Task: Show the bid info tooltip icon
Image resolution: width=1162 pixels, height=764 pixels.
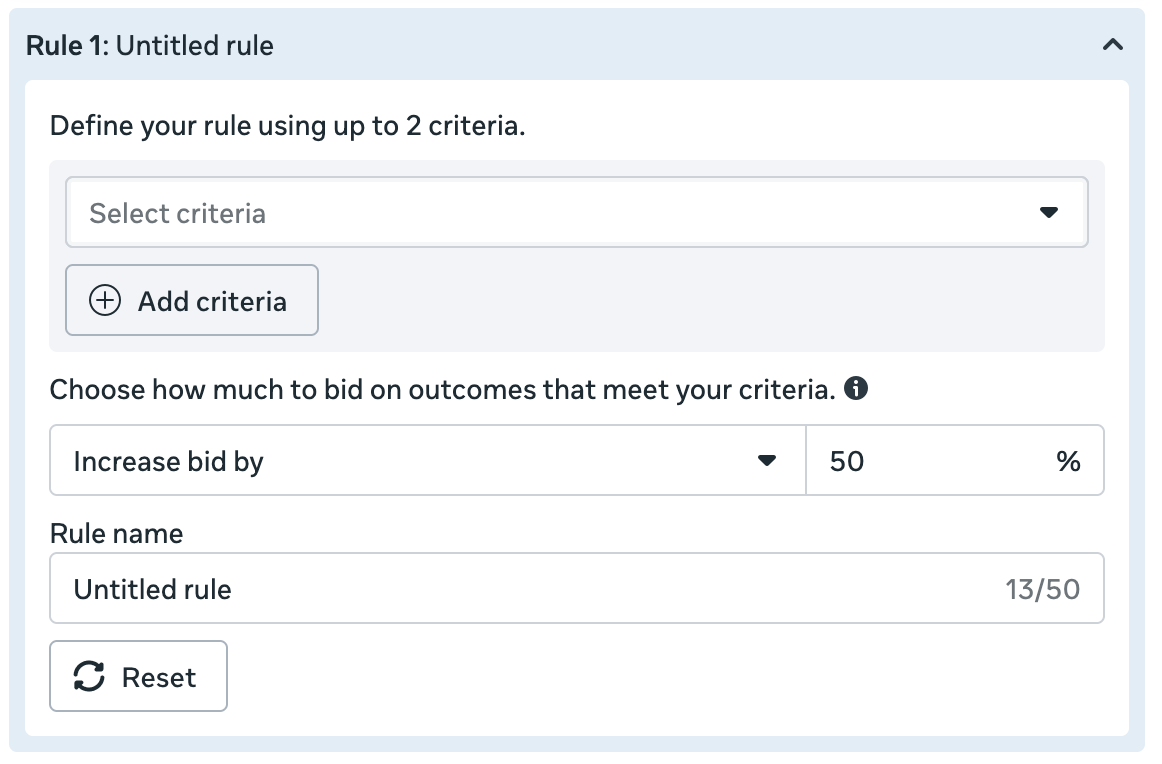Action: [855, 389]
